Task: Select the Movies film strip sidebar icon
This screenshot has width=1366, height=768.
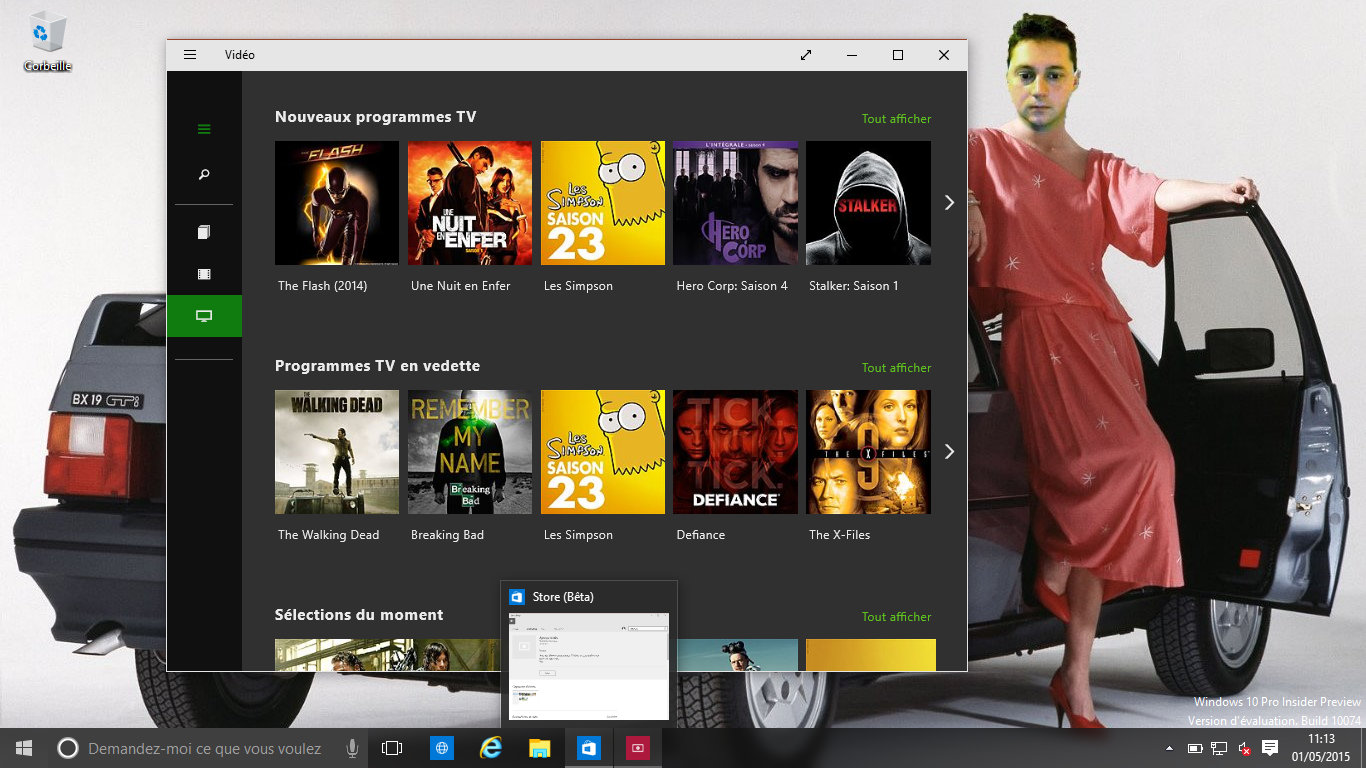Action: [x=204, y=274]
